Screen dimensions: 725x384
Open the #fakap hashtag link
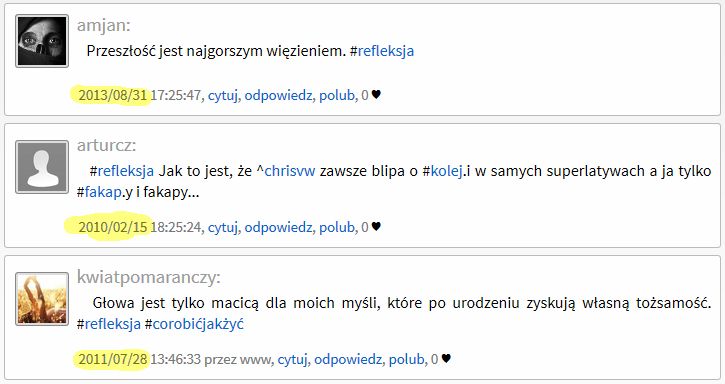99,192
